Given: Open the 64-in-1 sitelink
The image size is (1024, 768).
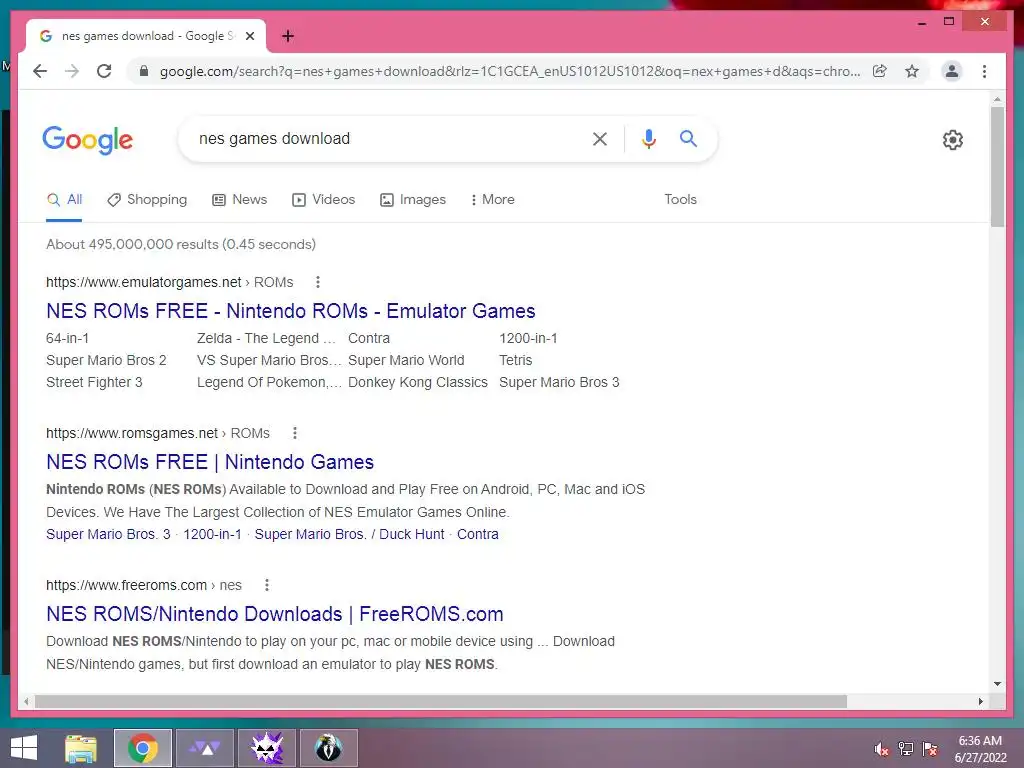Looking at the screenshot, I should [x=67, y=338].
